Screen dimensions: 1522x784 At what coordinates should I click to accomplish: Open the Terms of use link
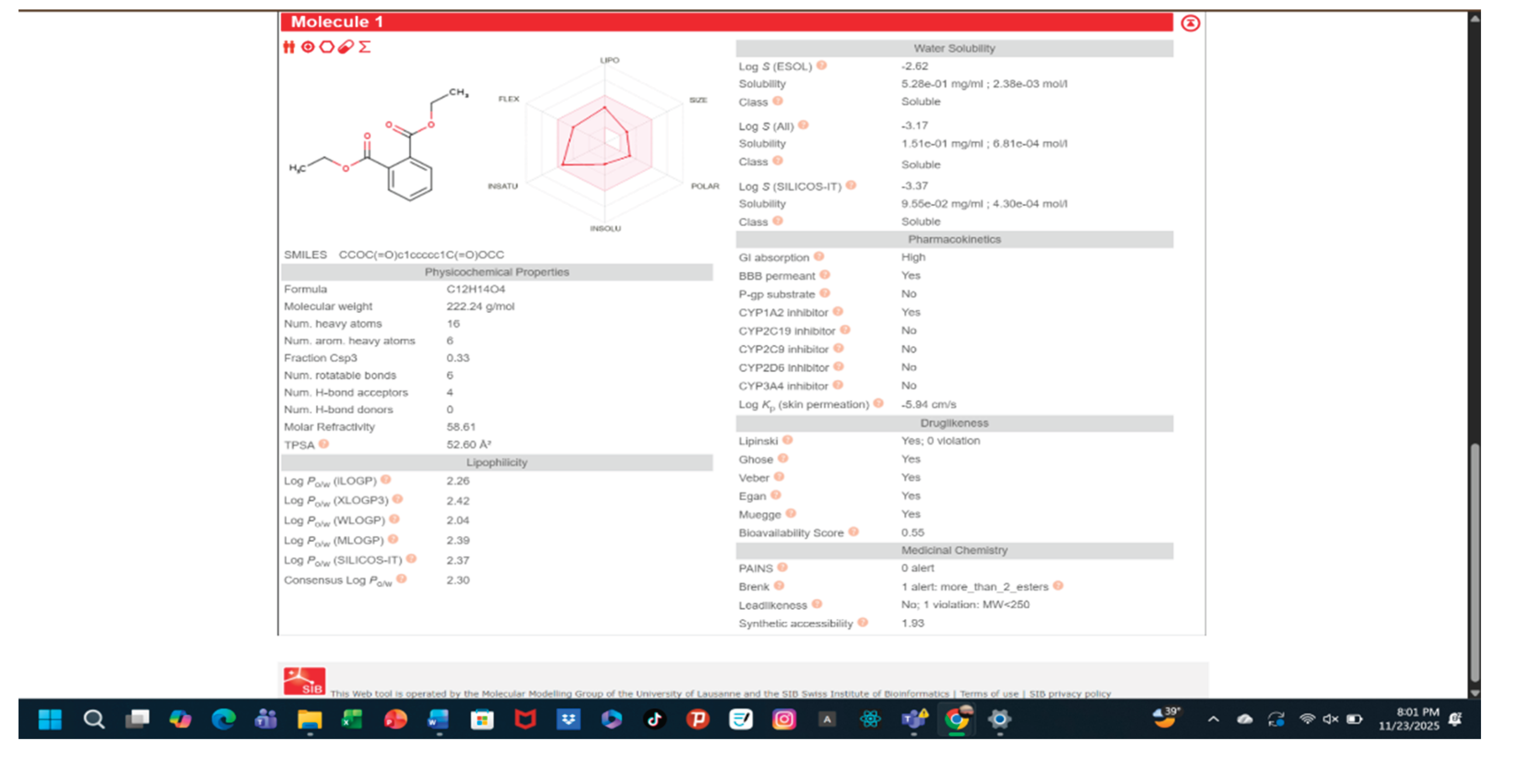[989, 694]
